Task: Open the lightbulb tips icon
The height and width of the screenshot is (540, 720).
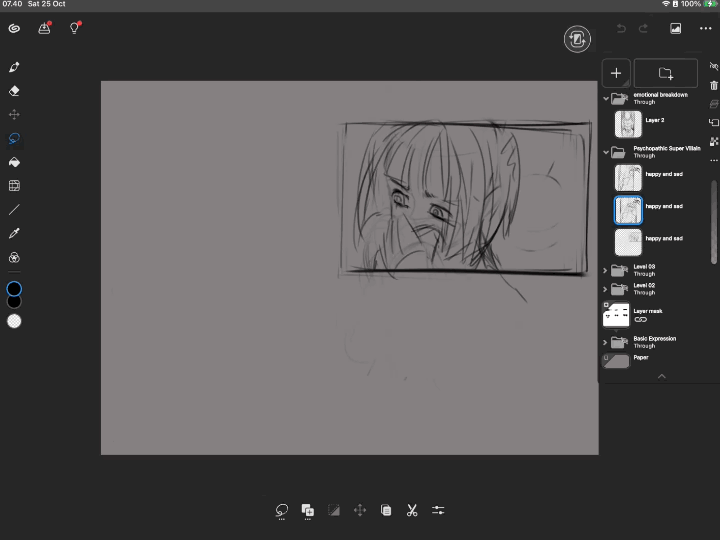Action: click(x=74, y=28)
